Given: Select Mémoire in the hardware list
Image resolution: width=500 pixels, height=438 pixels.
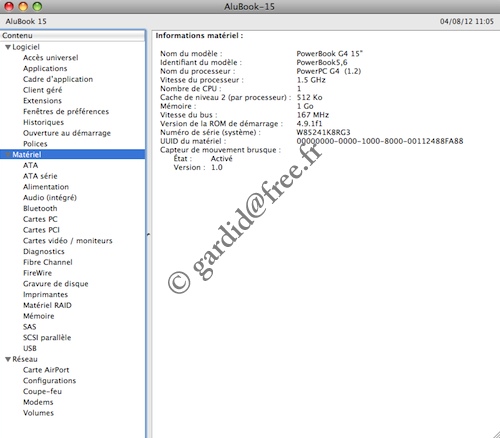Looking at the screenshot, I should pyautogui.click(x=39, y=316).
